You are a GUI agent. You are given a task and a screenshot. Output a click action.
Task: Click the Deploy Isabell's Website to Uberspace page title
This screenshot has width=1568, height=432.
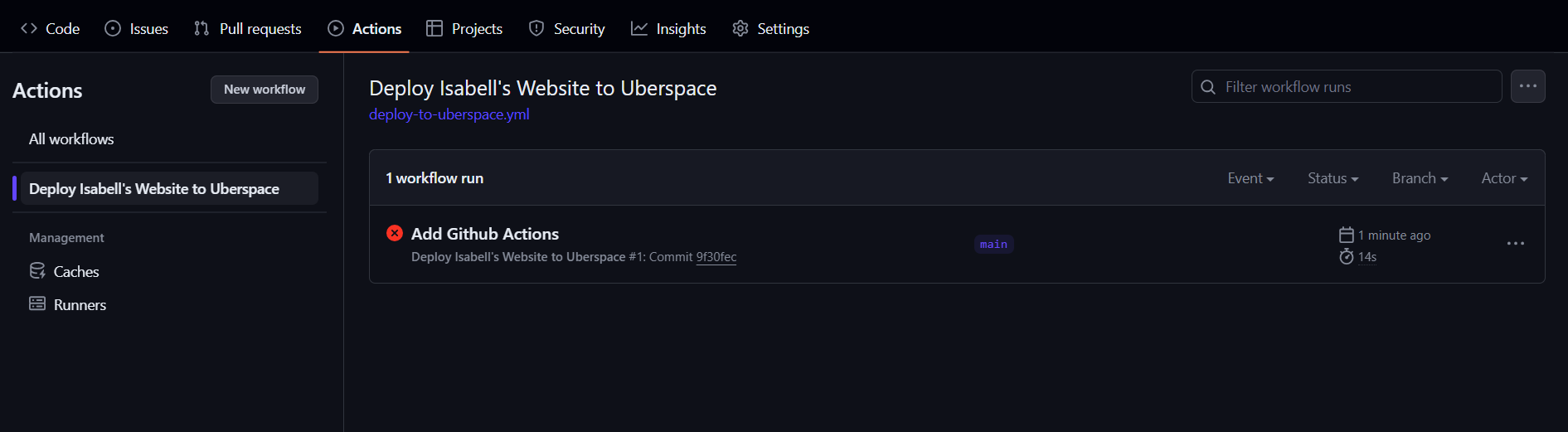coord(542,88)
